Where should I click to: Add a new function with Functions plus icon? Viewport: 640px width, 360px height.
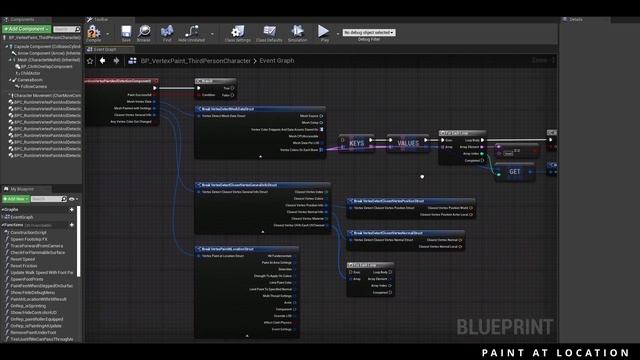(72, 224)
